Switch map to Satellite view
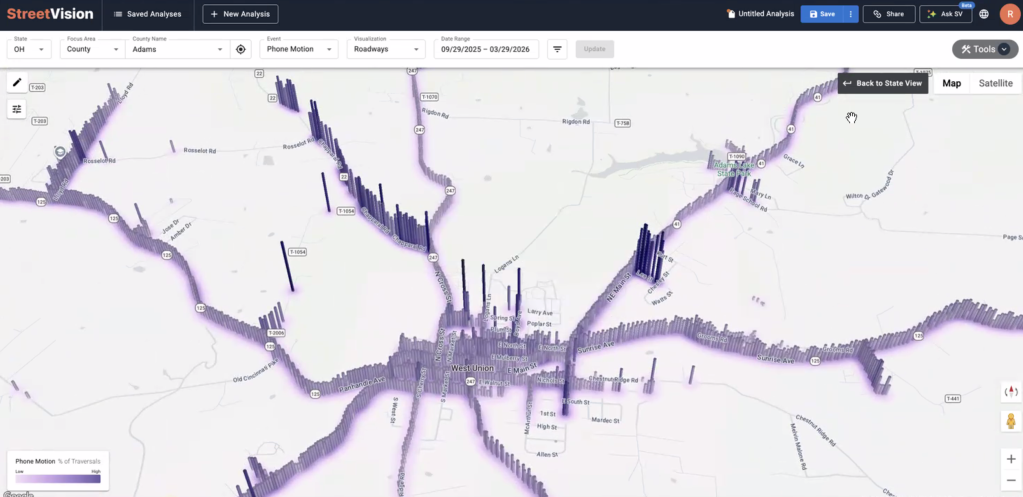Screen dimensions: 1023x497 pos(995,83)
